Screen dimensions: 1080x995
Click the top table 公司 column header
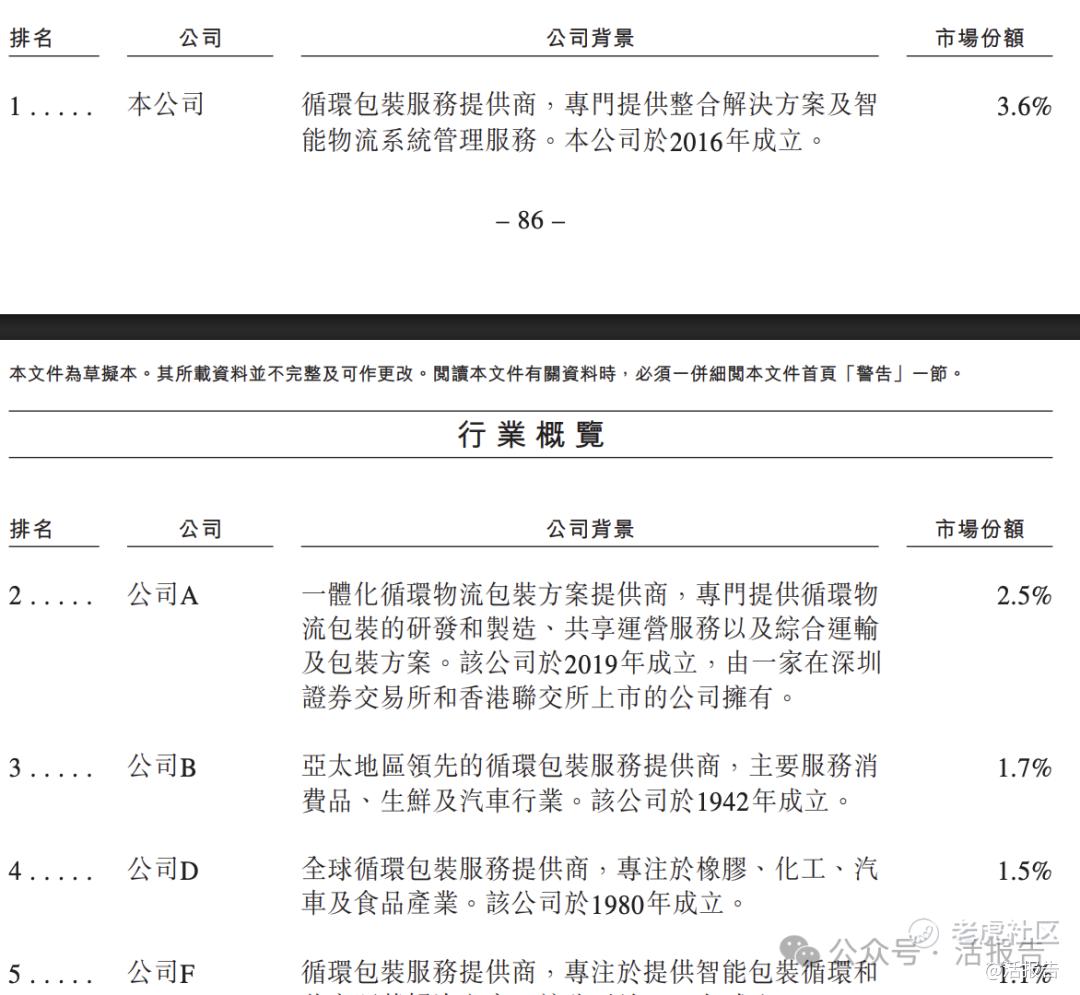click(200, 38)
